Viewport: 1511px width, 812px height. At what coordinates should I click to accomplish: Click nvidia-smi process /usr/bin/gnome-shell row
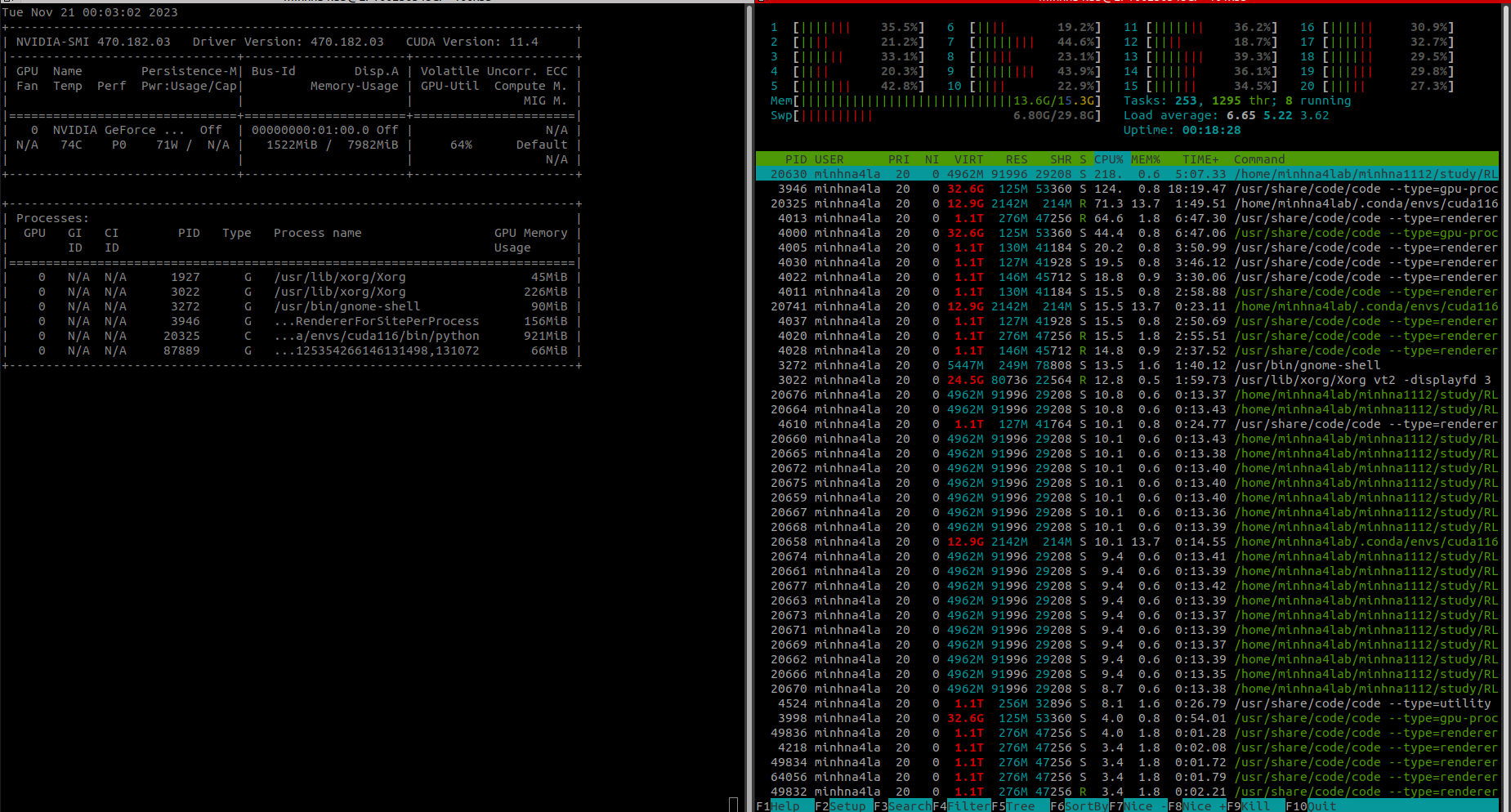292,306
